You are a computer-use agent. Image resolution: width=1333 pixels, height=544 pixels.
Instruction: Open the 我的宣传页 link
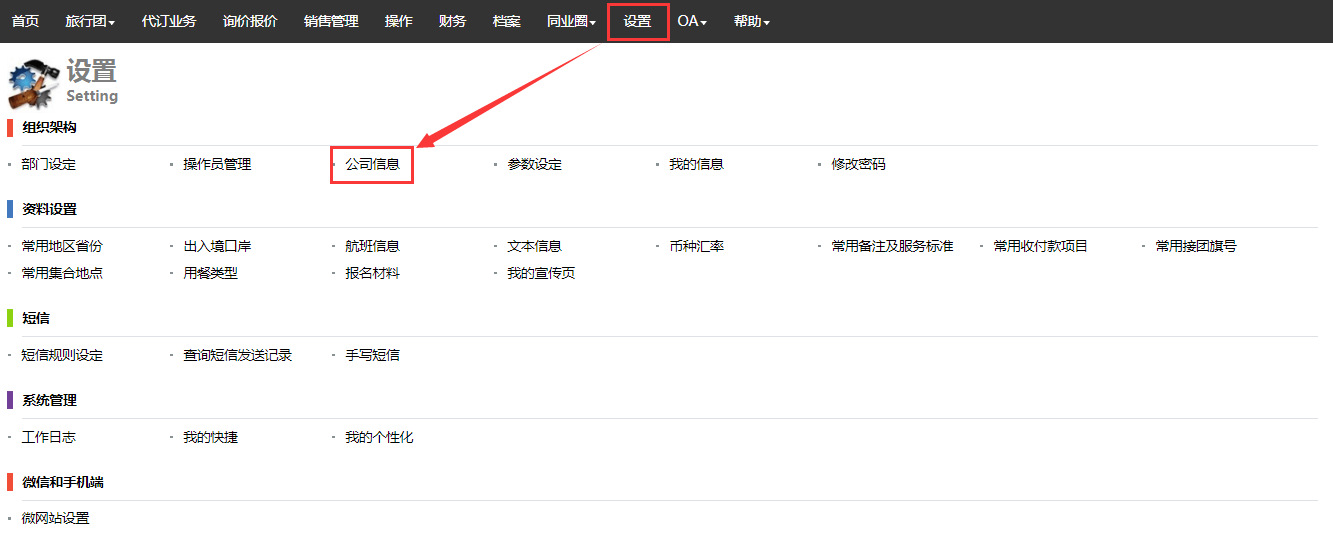[541, 273]
